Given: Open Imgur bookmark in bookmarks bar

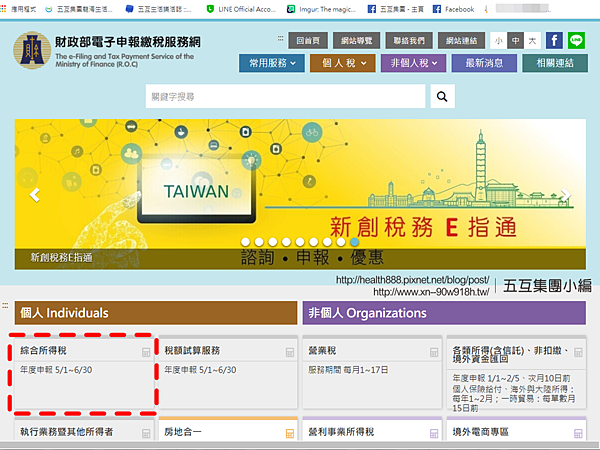Looking at the screenshot, I should [x=322, y=9].
